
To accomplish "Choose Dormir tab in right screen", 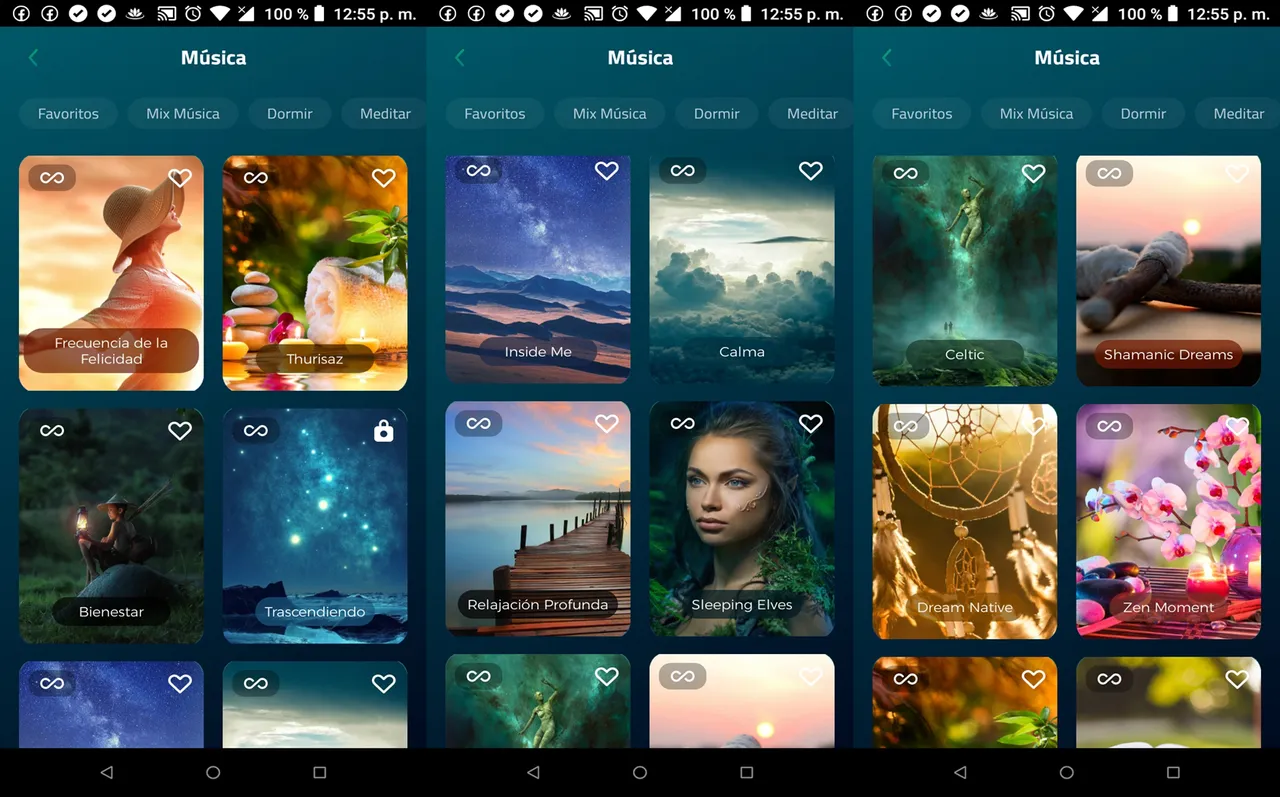I will 1144,114.
